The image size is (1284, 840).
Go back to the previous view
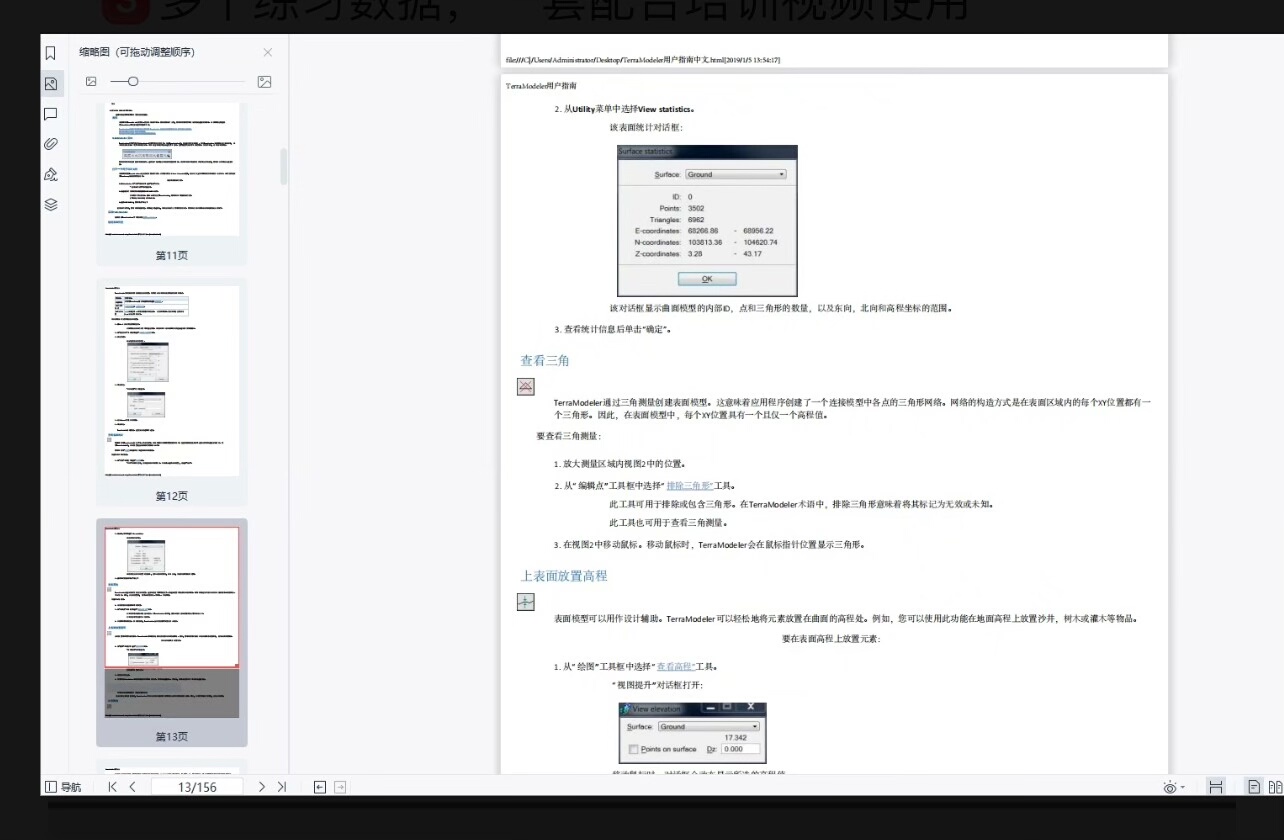(320, 787)
